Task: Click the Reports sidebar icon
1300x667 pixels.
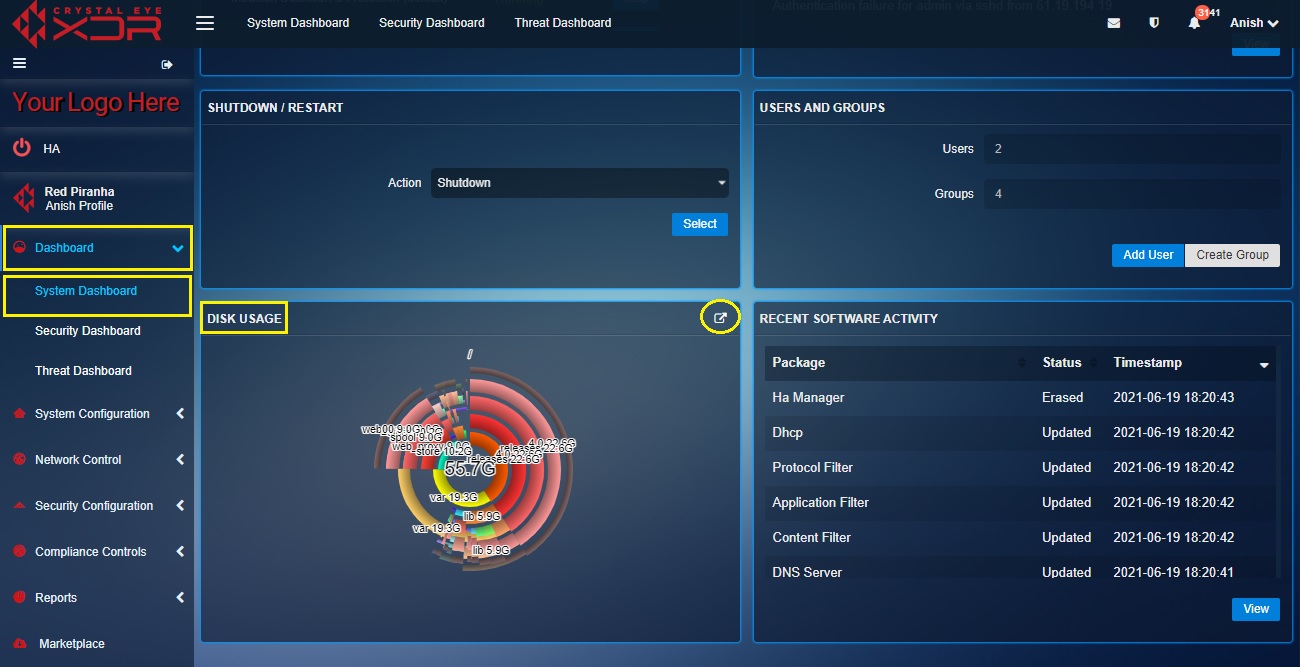Action: pyautogui.click(x=19, y=598)
